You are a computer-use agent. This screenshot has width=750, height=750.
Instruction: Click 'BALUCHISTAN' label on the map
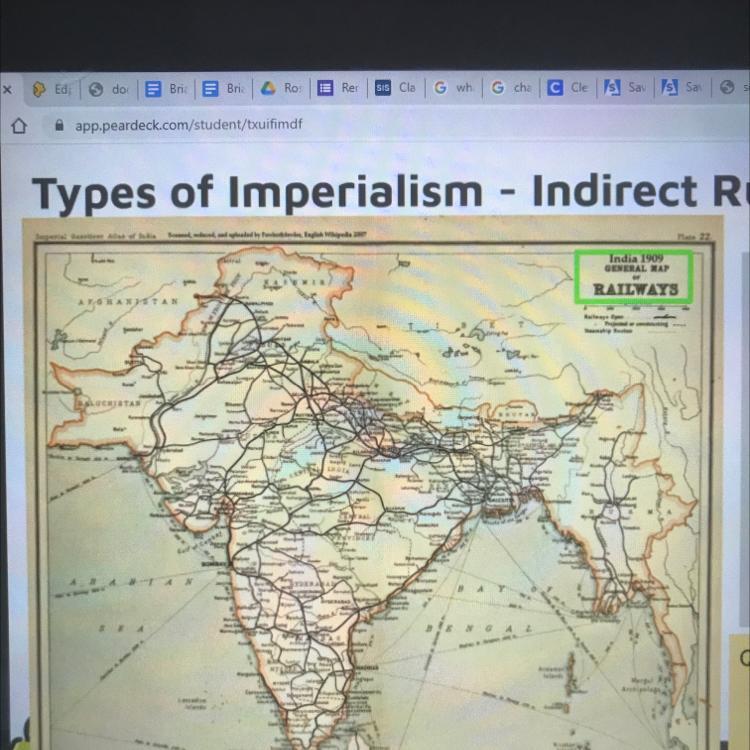click(110, 403)
